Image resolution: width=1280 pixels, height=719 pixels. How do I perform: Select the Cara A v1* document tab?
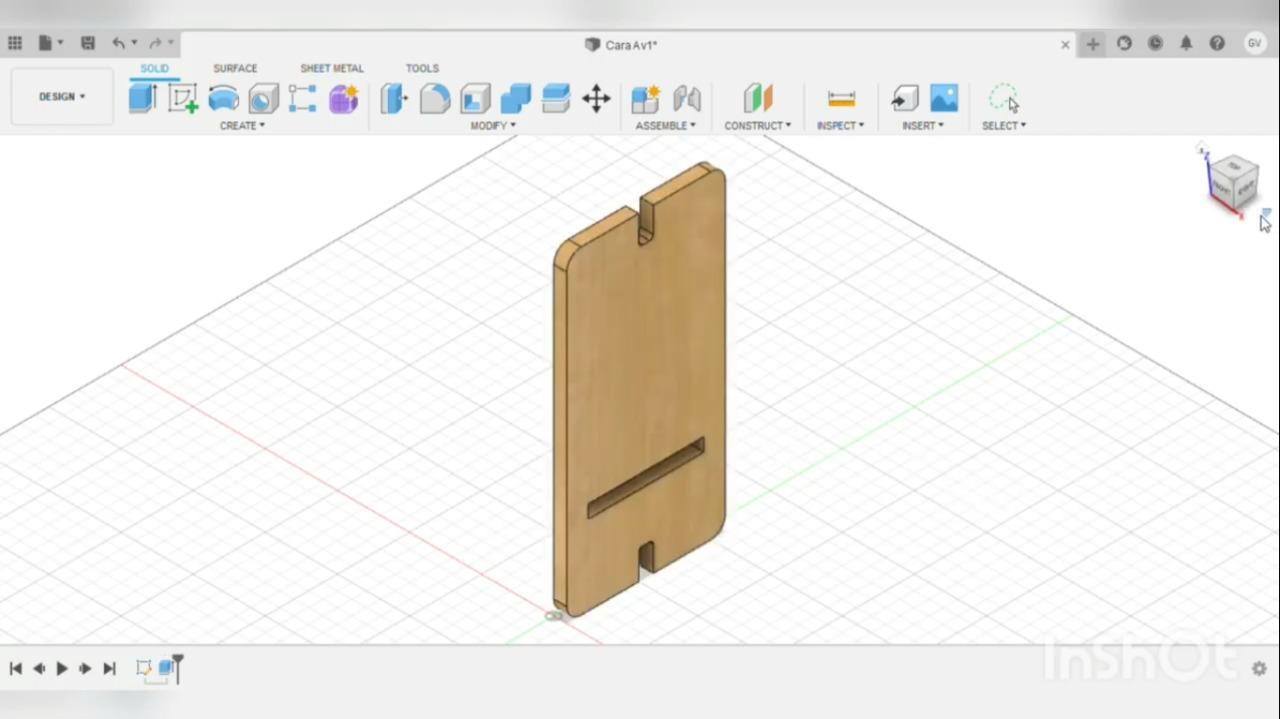620,45
